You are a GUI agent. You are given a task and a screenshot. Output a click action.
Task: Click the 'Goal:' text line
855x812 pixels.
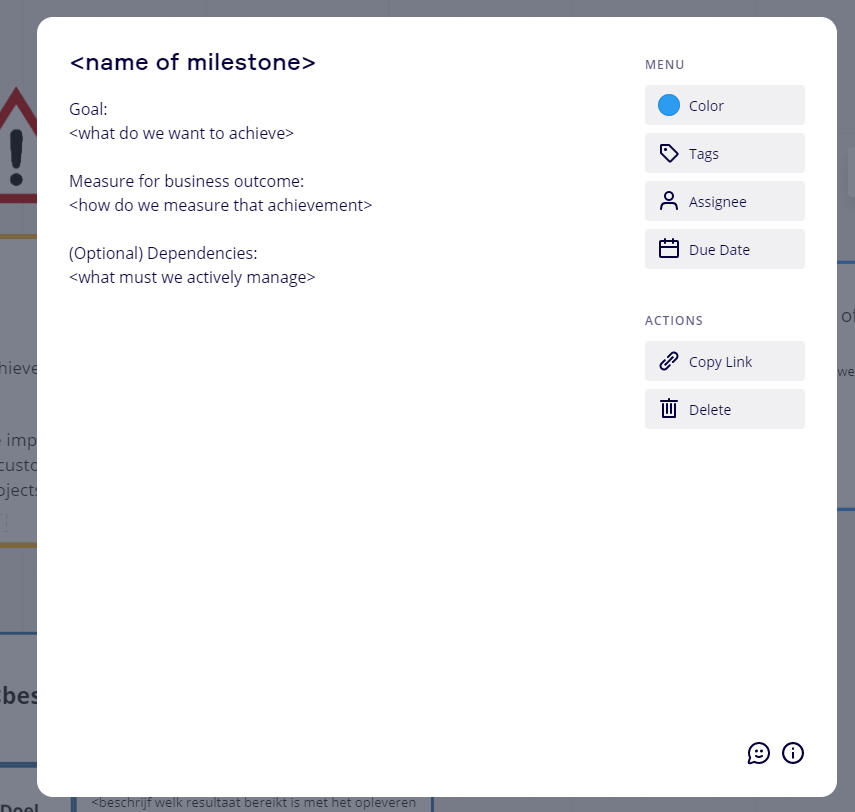(x=88, y=109)
